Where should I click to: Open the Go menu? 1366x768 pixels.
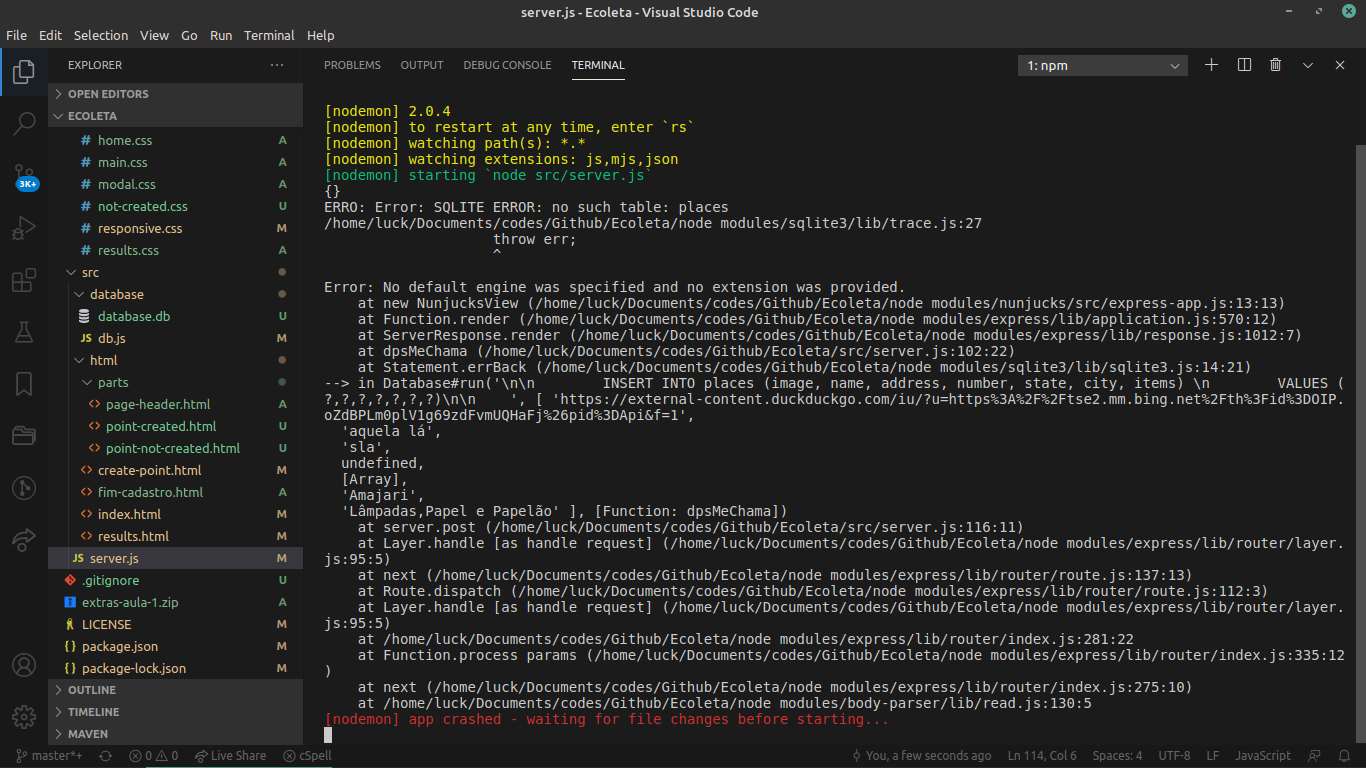click(189, 35)
